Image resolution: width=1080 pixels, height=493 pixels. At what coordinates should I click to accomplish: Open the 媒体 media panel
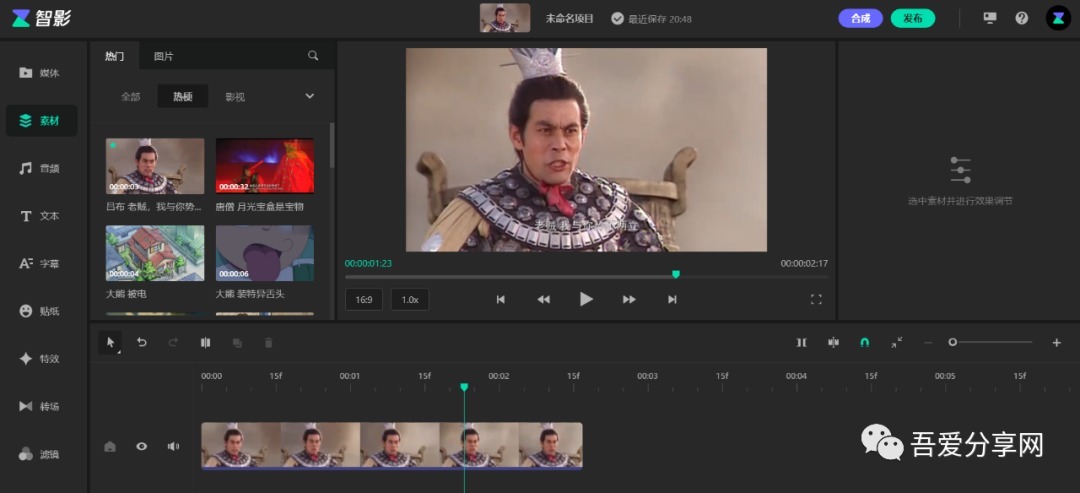[x=40, y=73]
